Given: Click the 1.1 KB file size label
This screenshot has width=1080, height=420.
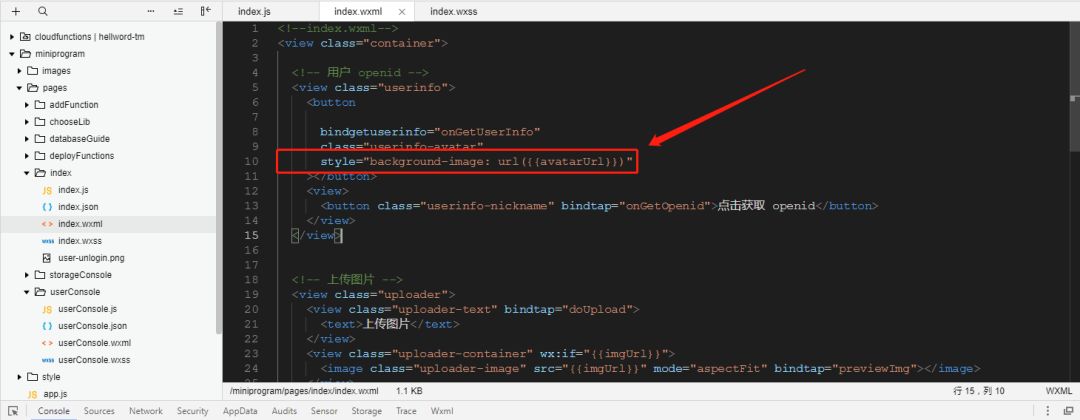Looking at the screenshot, I should tap(409, 391).
